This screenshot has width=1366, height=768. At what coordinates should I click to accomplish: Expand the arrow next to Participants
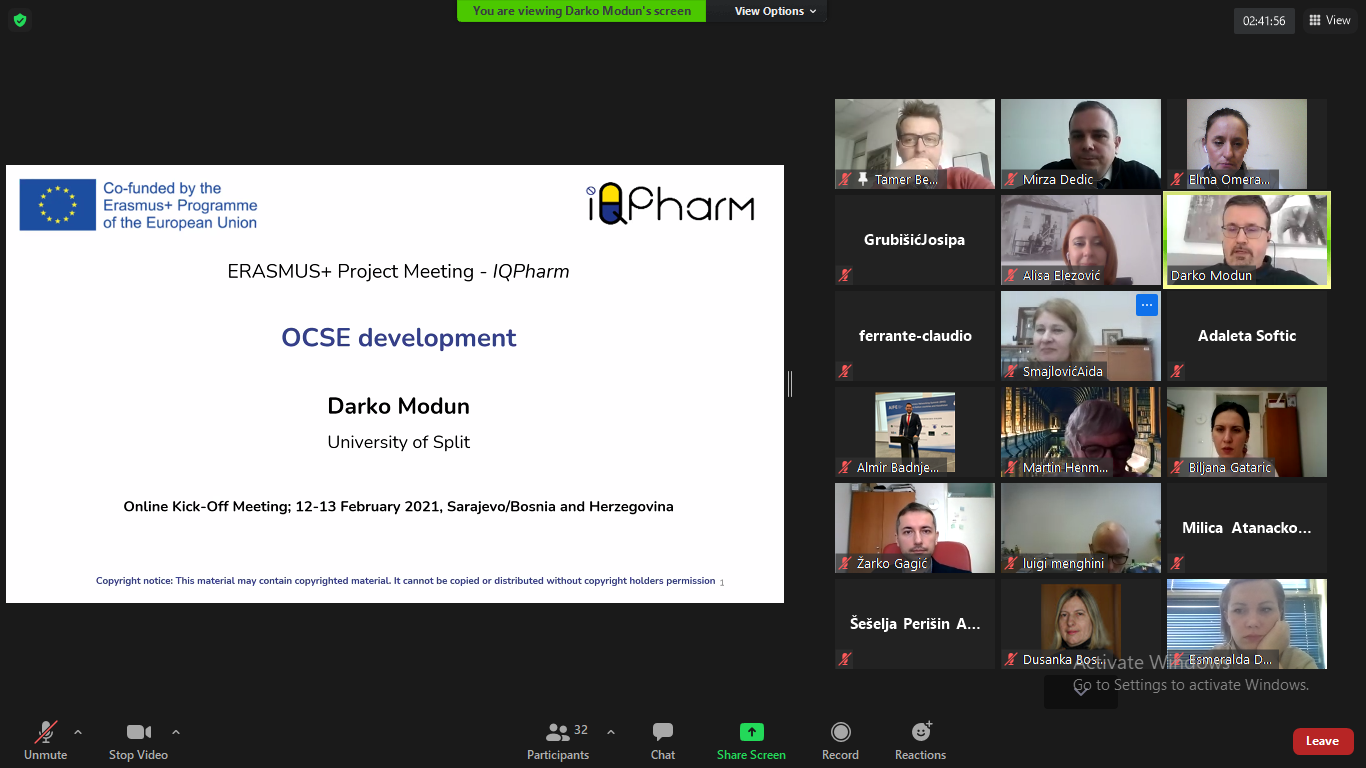(x=611, y=732)
